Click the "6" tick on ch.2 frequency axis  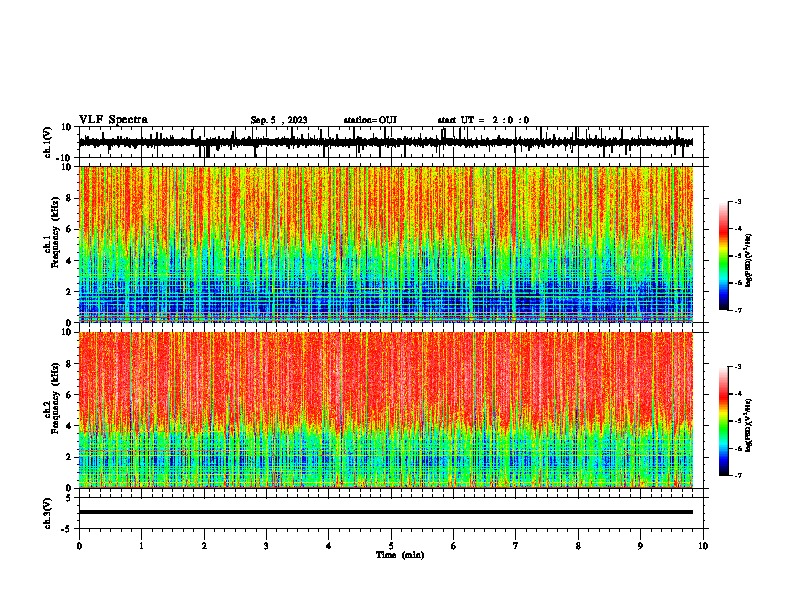point(70,395)
